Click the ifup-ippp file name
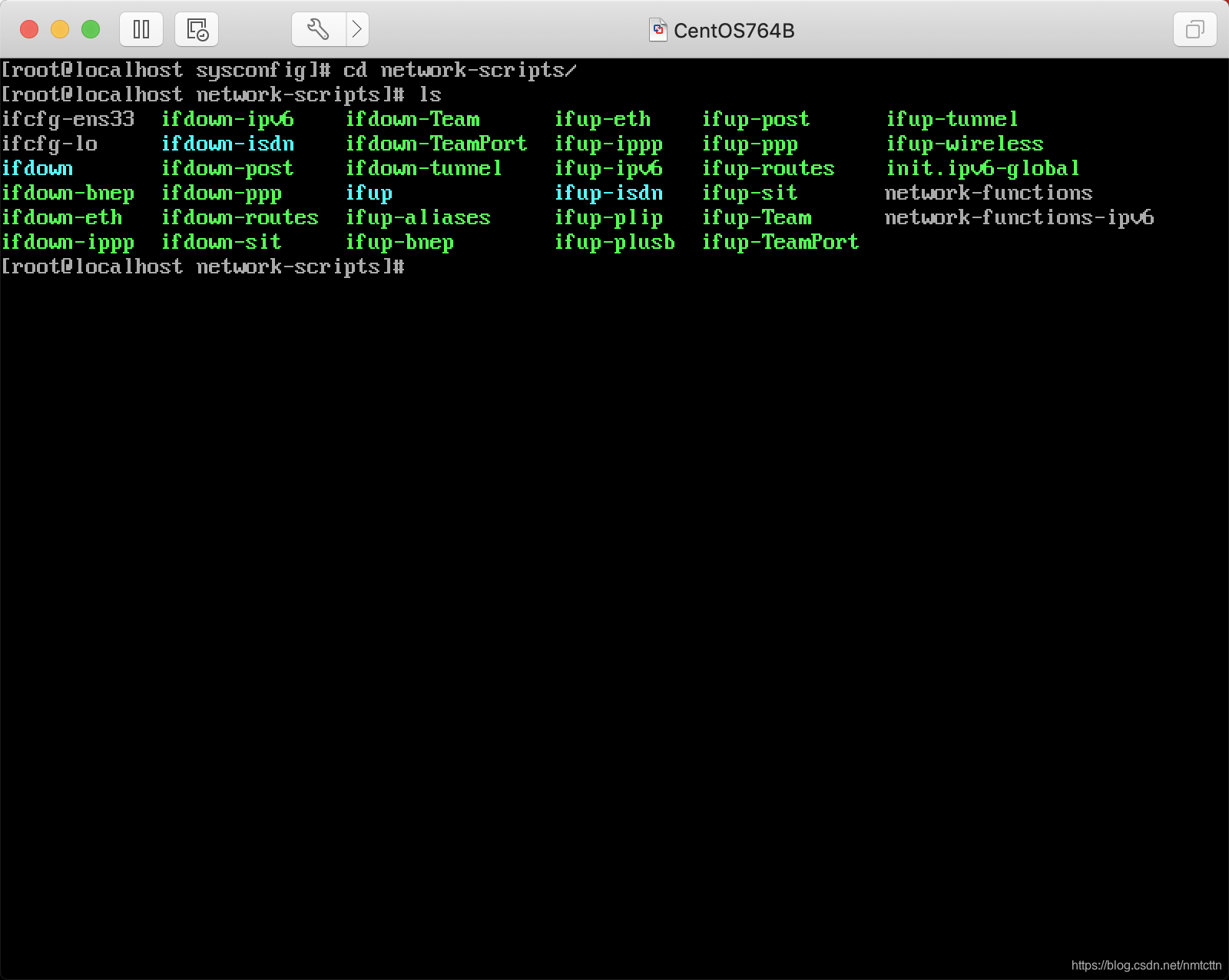Image resolution: width=1229 pixels, height=980 pixels. tap(609, 144)
